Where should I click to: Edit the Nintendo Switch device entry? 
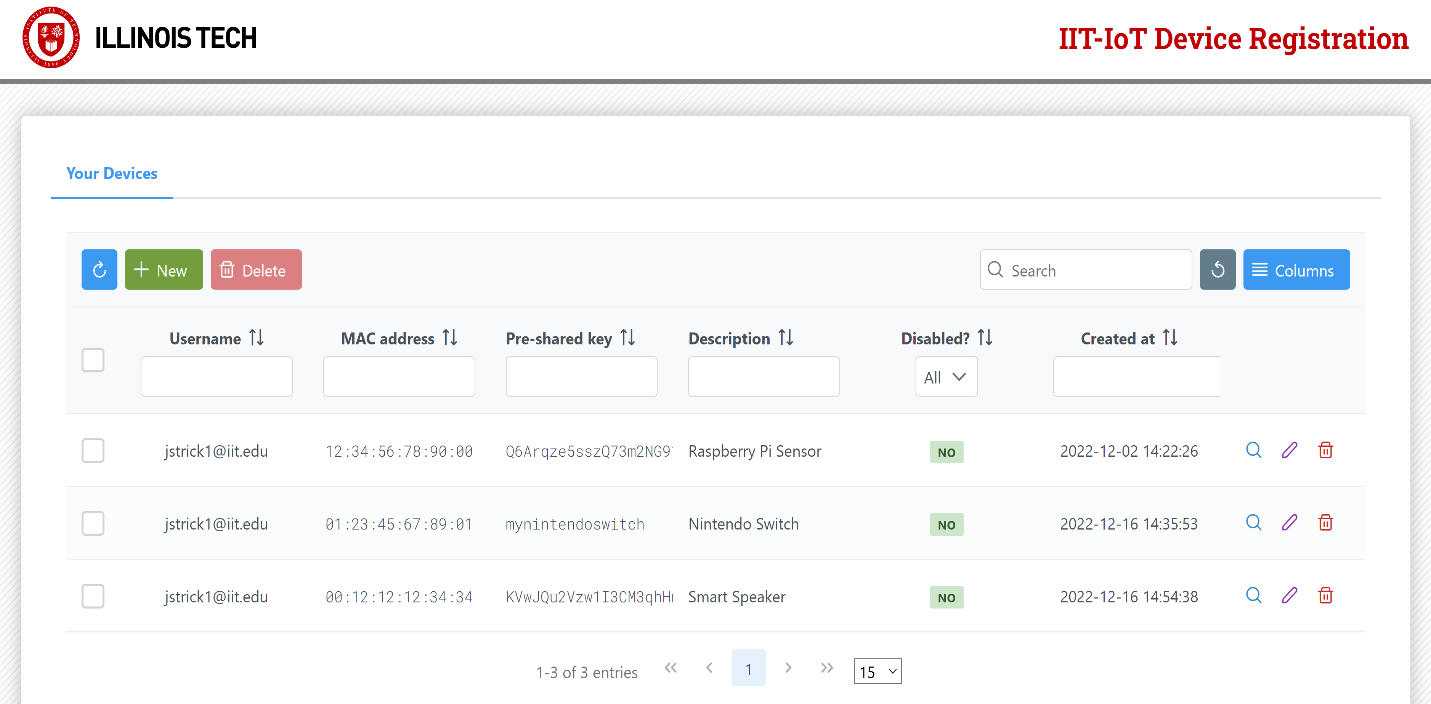1289,523
